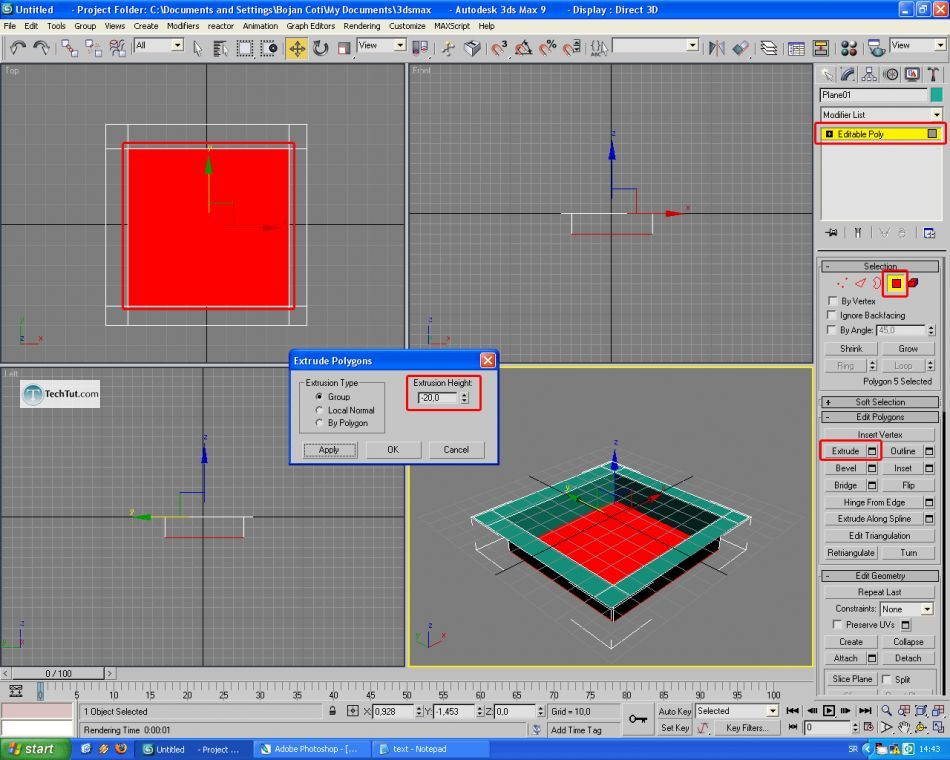Collapse the Edit Geometry rollout
The image size is (950, 760).
(x=879, y=576)
